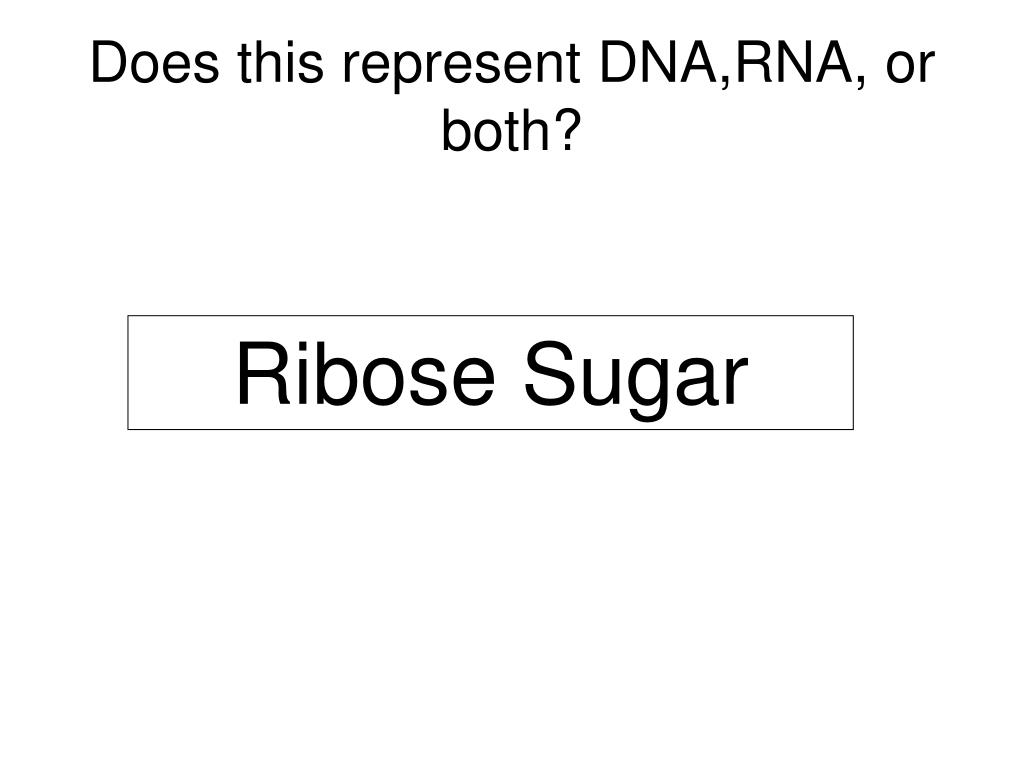Click the Ribose Sugar text box
The width and height of the screenshot is (1024, 768).
tap(490, 372)
